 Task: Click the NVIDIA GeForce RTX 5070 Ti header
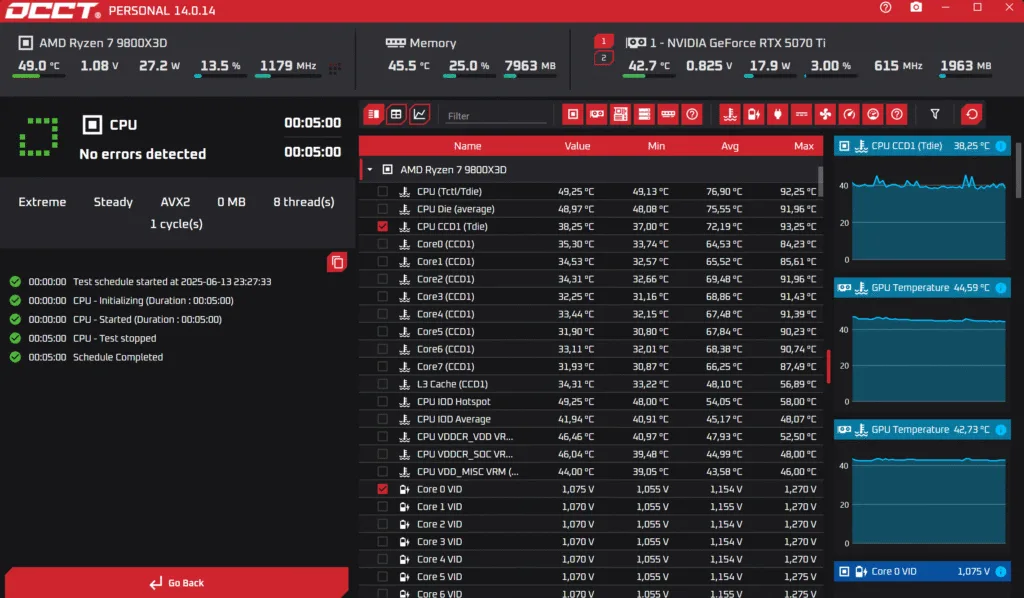(726, 43)
